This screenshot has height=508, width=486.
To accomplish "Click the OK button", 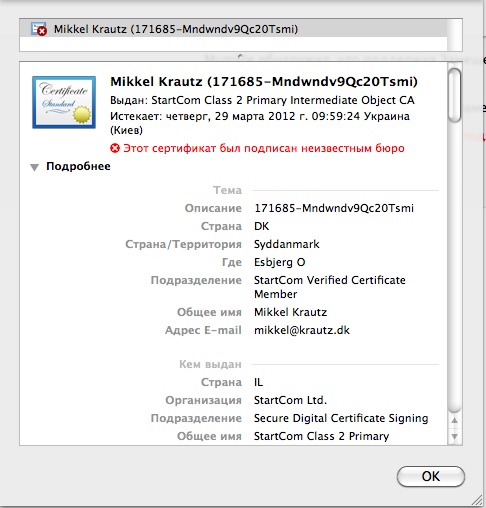I will pyautogui.click(x=431, y=476).
